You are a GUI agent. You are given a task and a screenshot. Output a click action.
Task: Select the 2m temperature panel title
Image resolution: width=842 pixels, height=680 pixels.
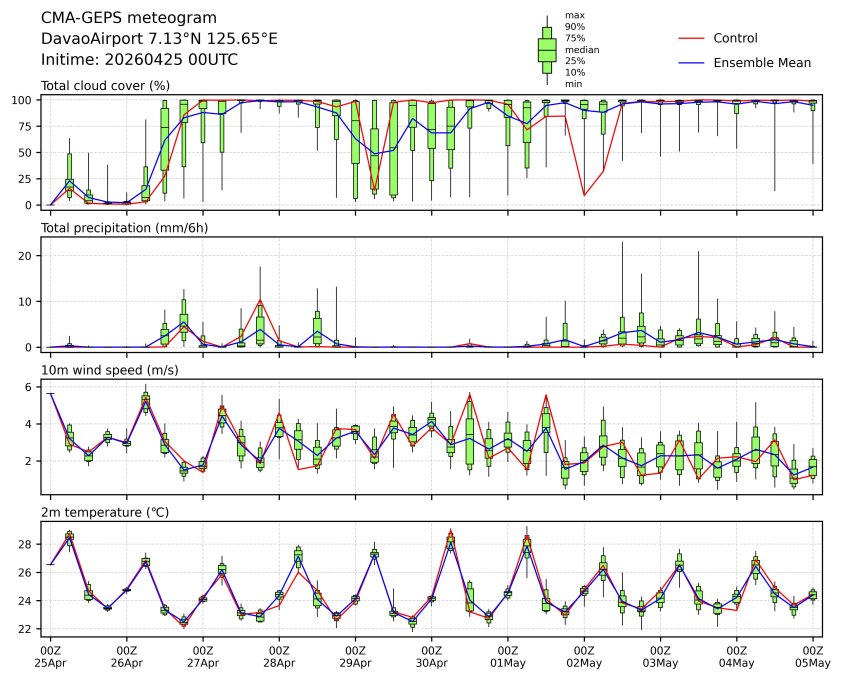[x=105, y=512]
